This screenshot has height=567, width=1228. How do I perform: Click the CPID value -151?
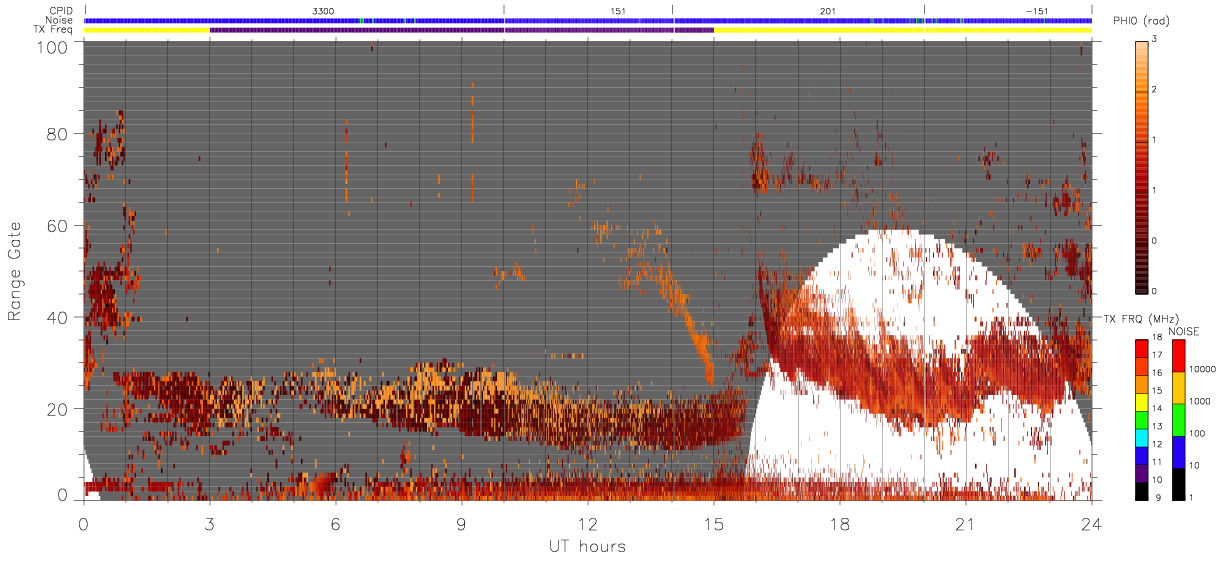point(1037,10)
